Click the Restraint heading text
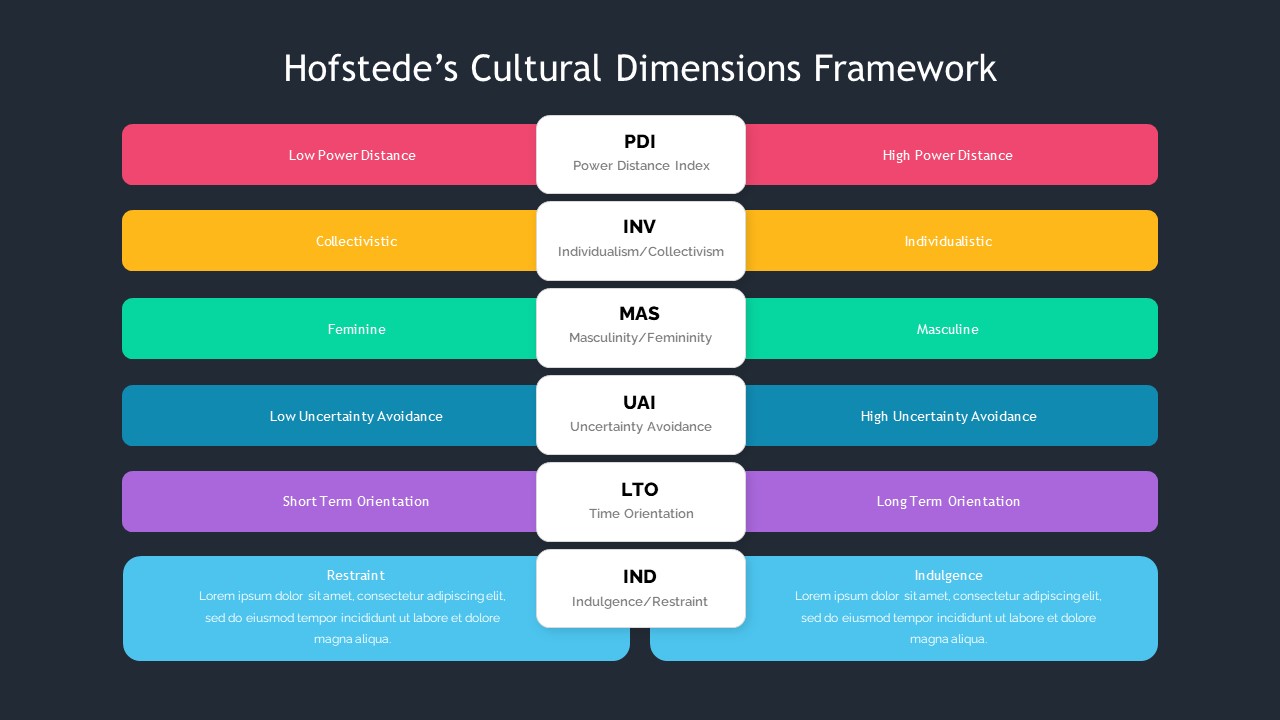The width and height of the screenshot is (1280, 720). (x=355, y=575)
